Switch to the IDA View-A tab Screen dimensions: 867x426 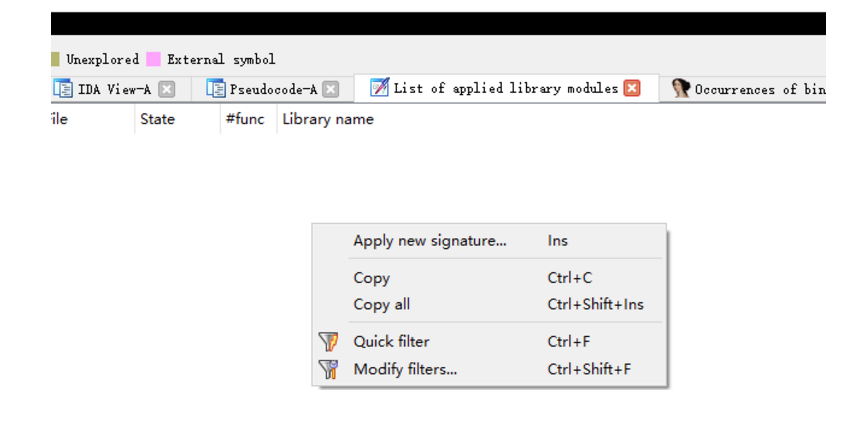114,89
